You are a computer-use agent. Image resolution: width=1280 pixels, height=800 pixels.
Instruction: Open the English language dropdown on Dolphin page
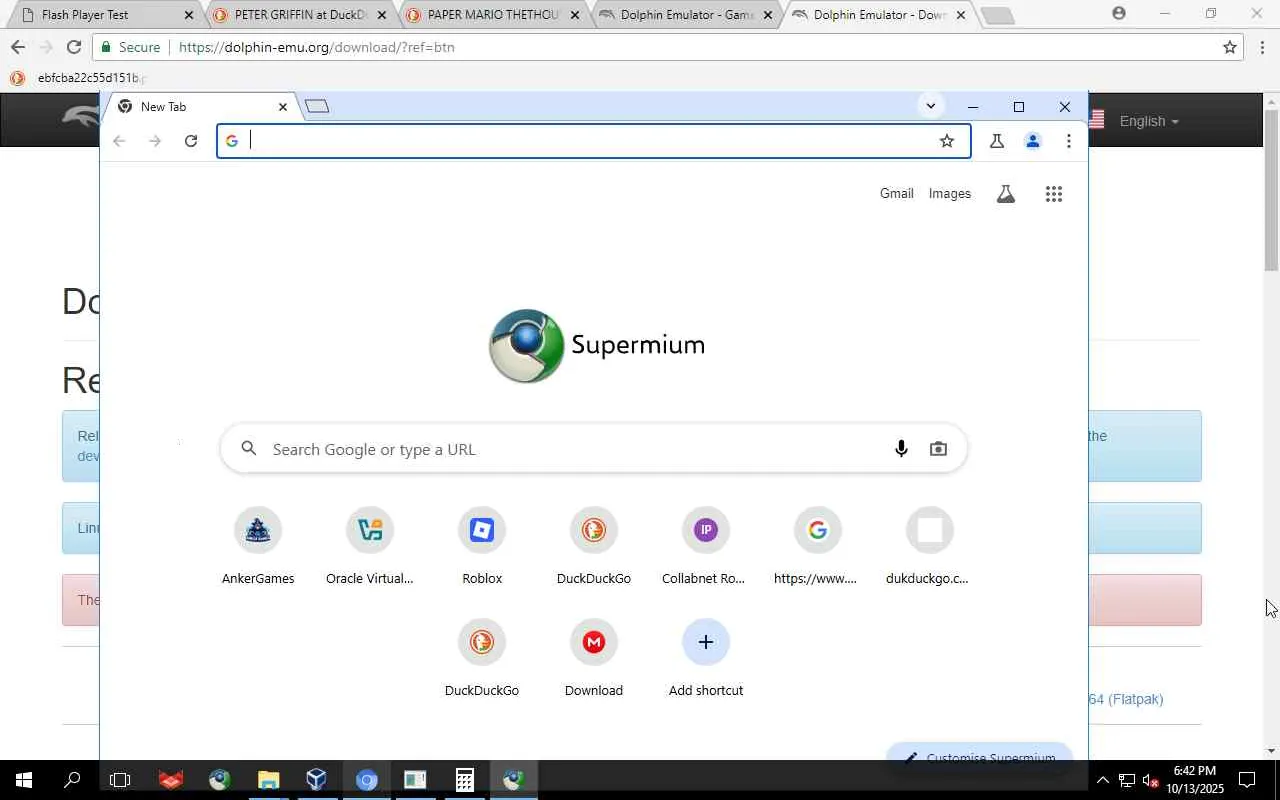tap(1148, 121)
